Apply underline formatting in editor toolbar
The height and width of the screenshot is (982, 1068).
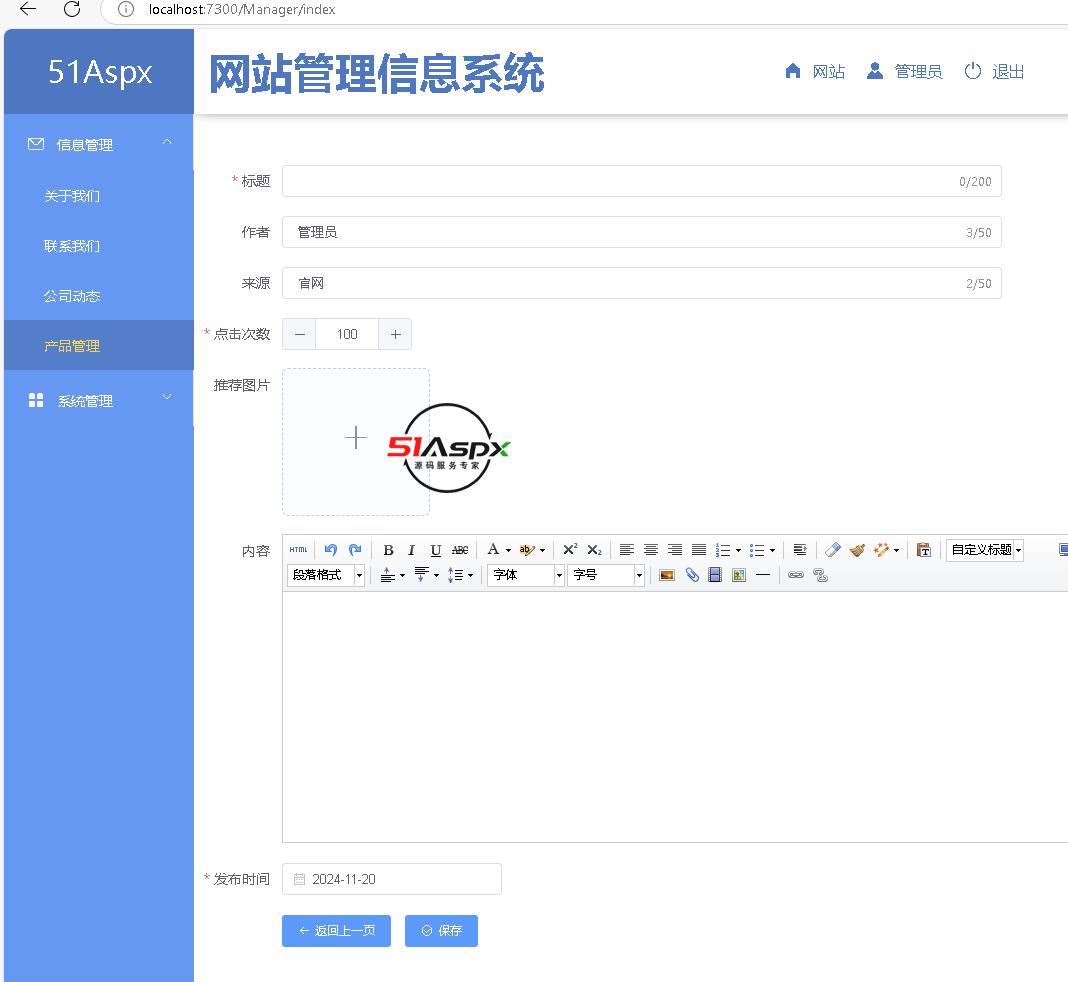tap(435, 550)
